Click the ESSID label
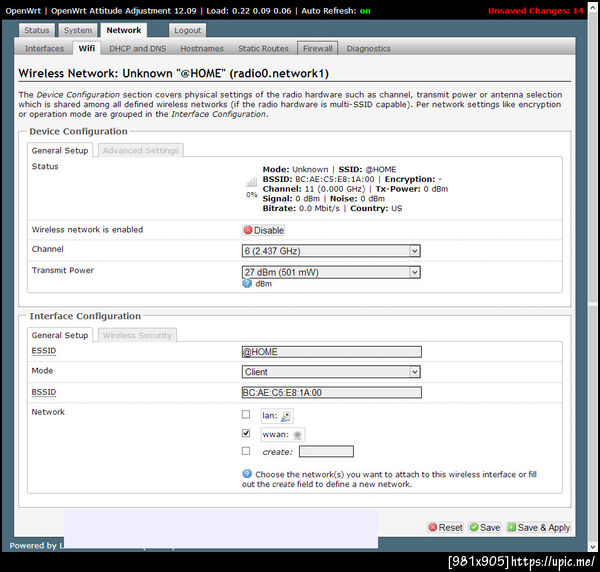Screen dimensions: 600x572 point(44,351)
